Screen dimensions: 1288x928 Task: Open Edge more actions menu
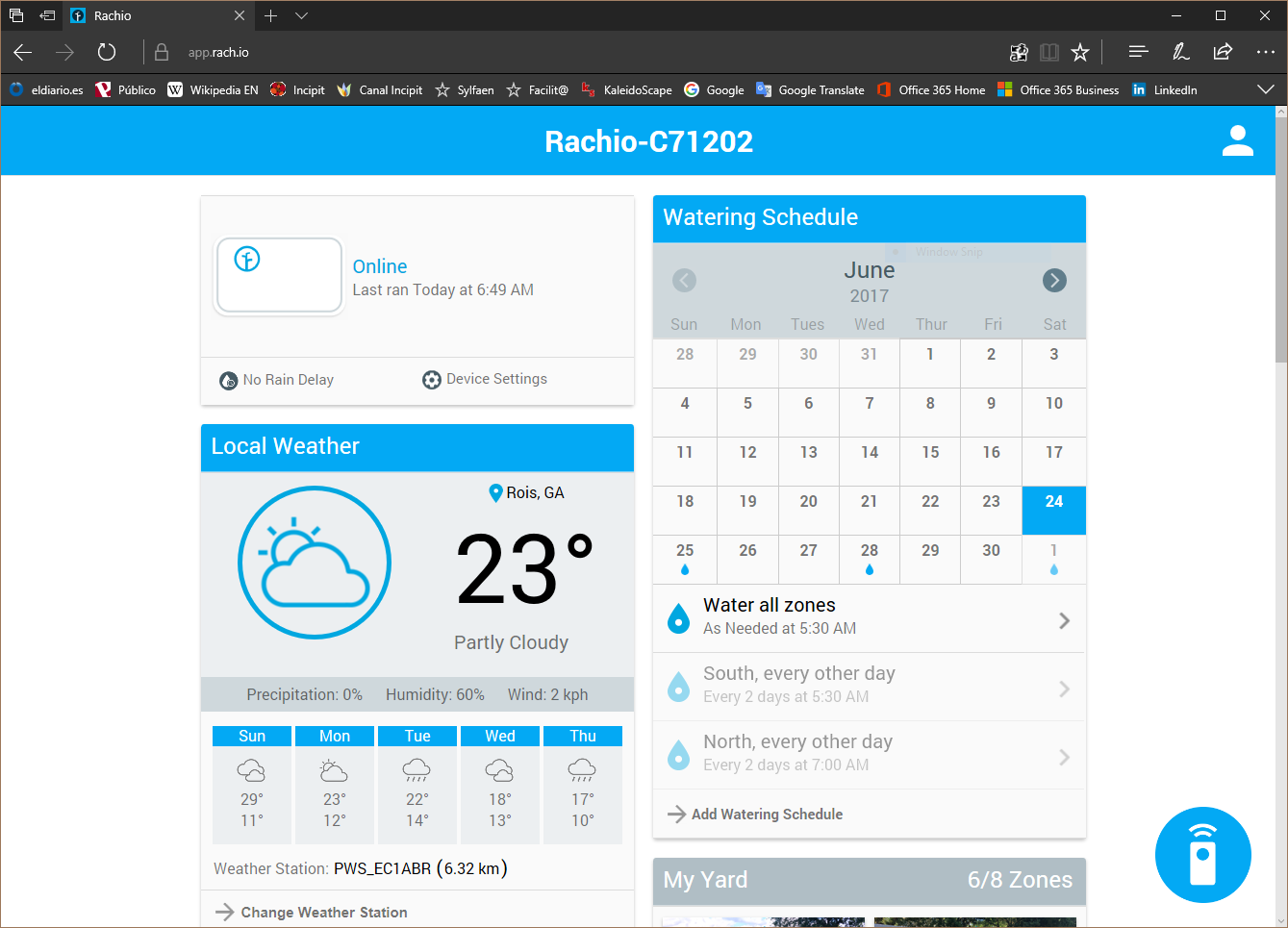click(x=1265, y=52)
